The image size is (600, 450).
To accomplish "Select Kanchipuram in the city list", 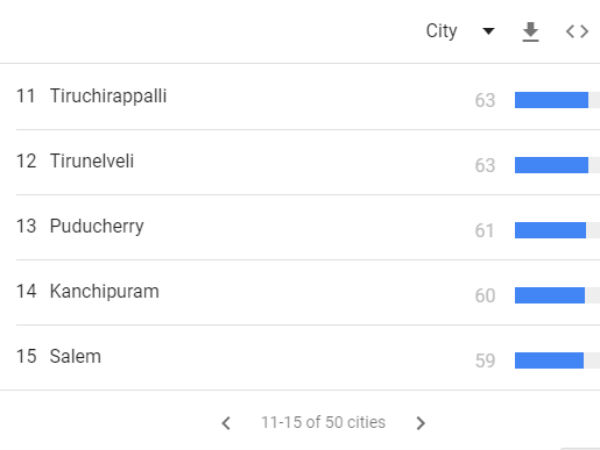I will click(104, 291).
